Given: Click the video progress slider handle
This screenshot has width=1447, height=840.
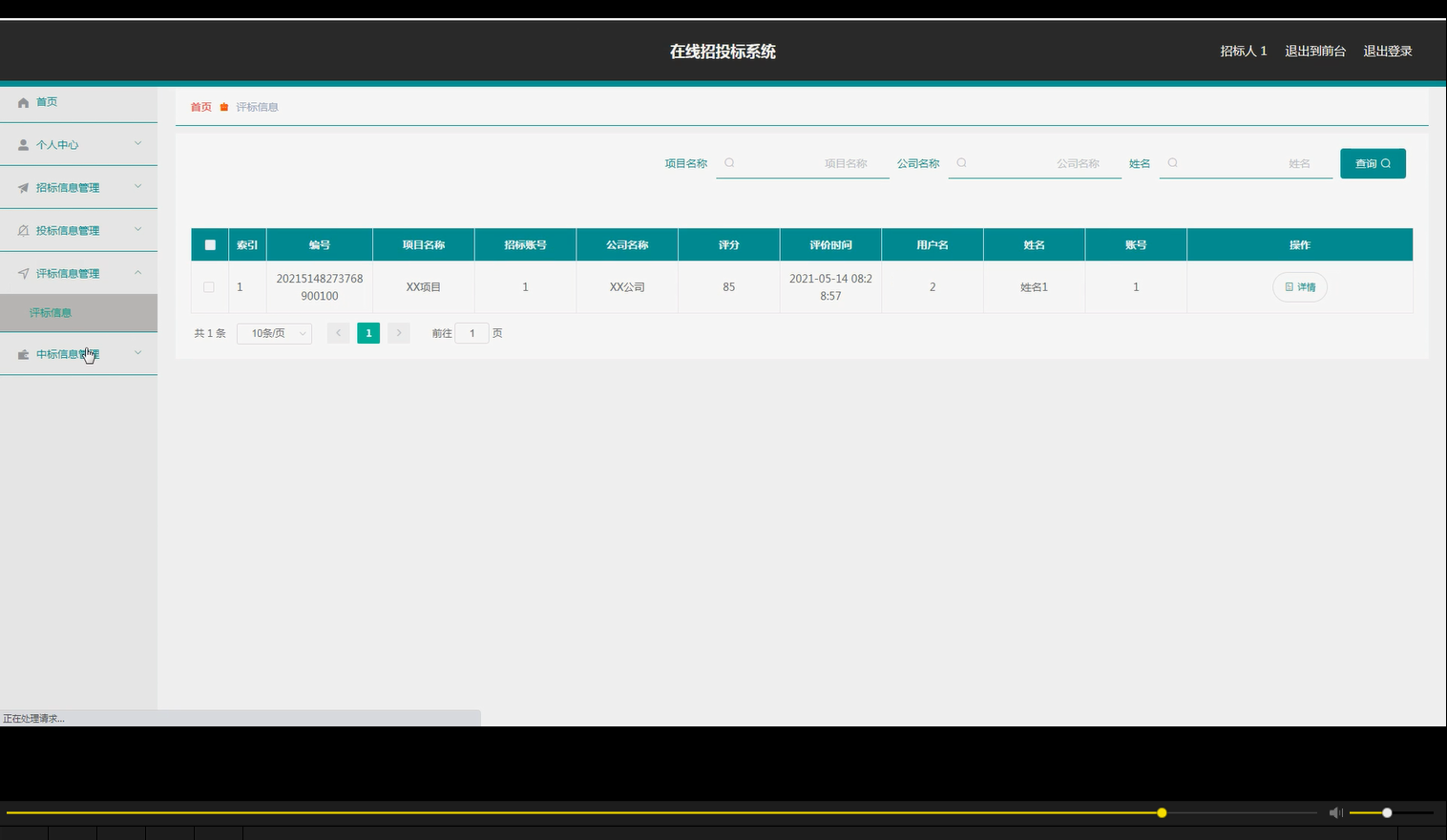Looking at the screenshot, I should click(1162, 813).
